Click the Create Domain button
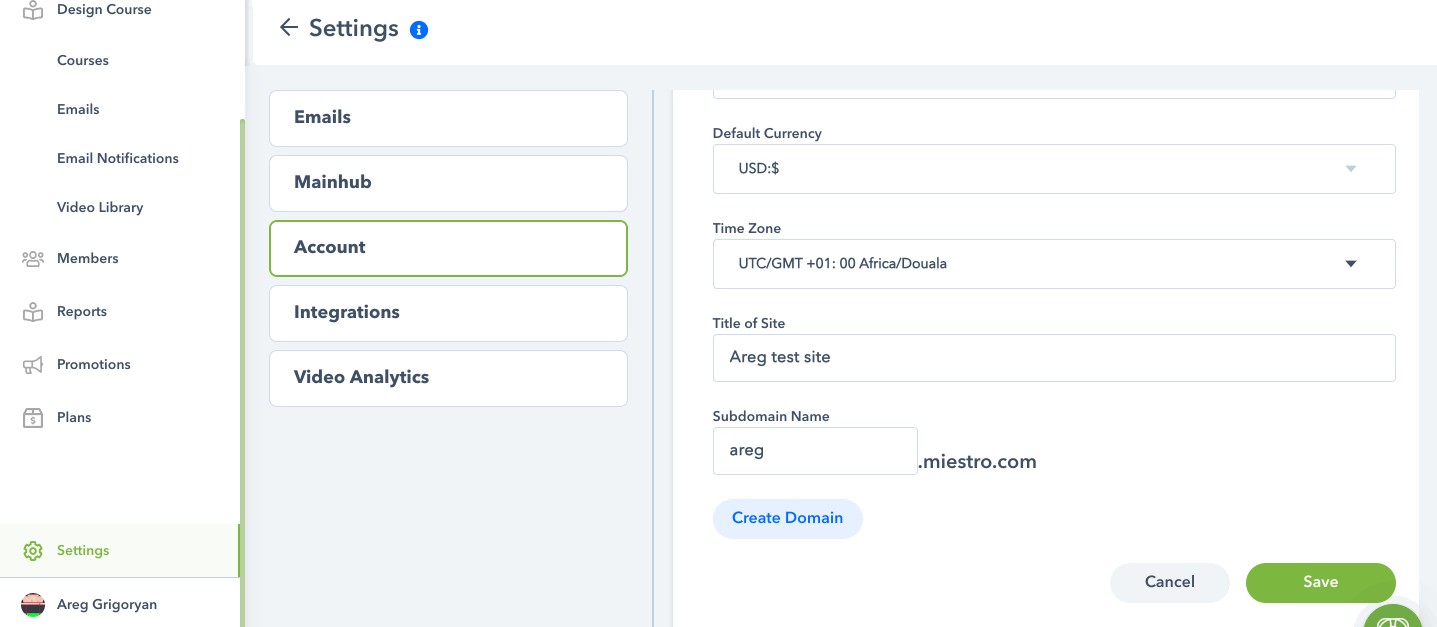The width and height of the screenshot is (1437, 627). [787, 518]
